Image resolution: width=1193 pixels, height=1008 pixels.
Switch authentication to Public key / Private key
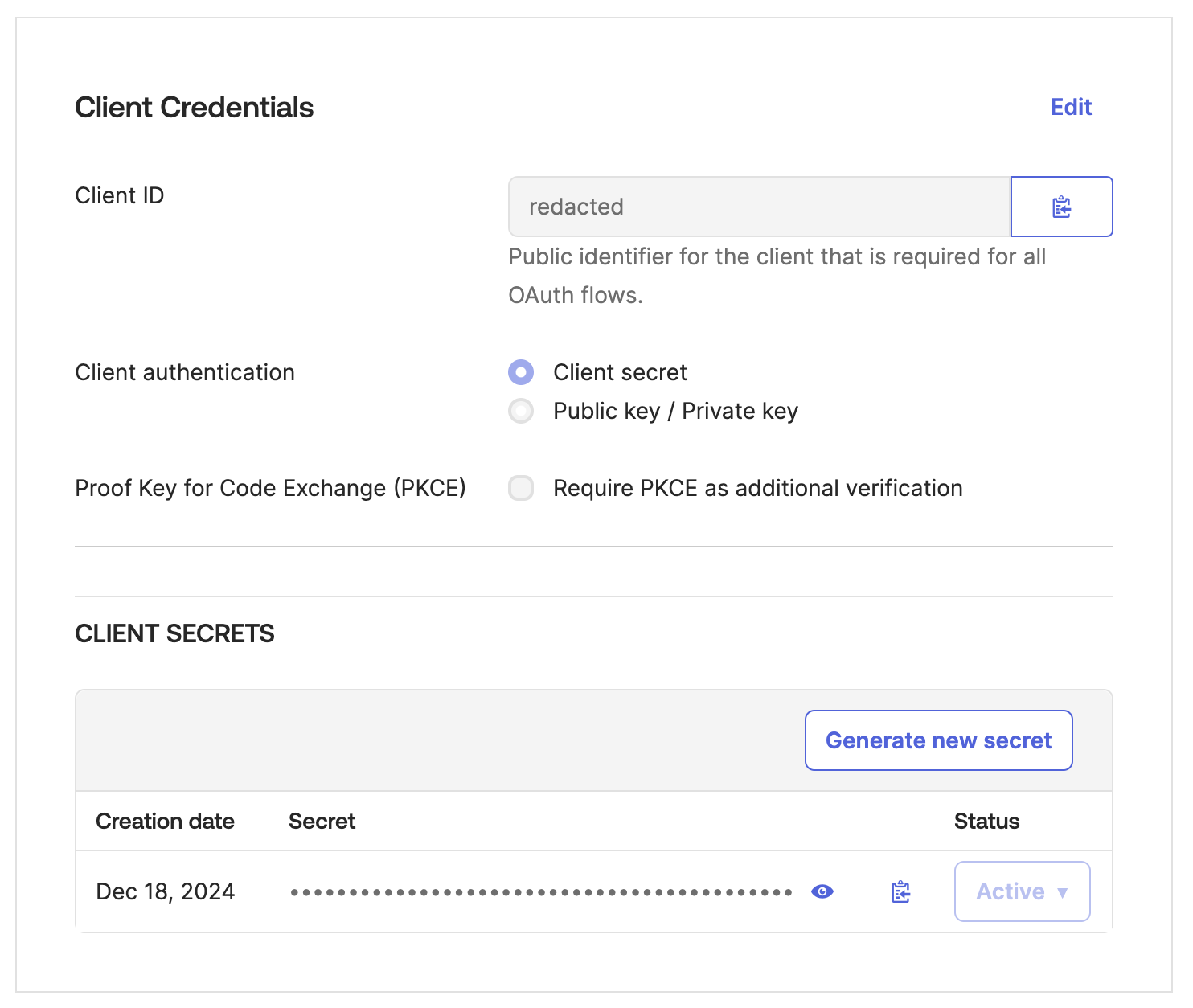pos(521,411)
